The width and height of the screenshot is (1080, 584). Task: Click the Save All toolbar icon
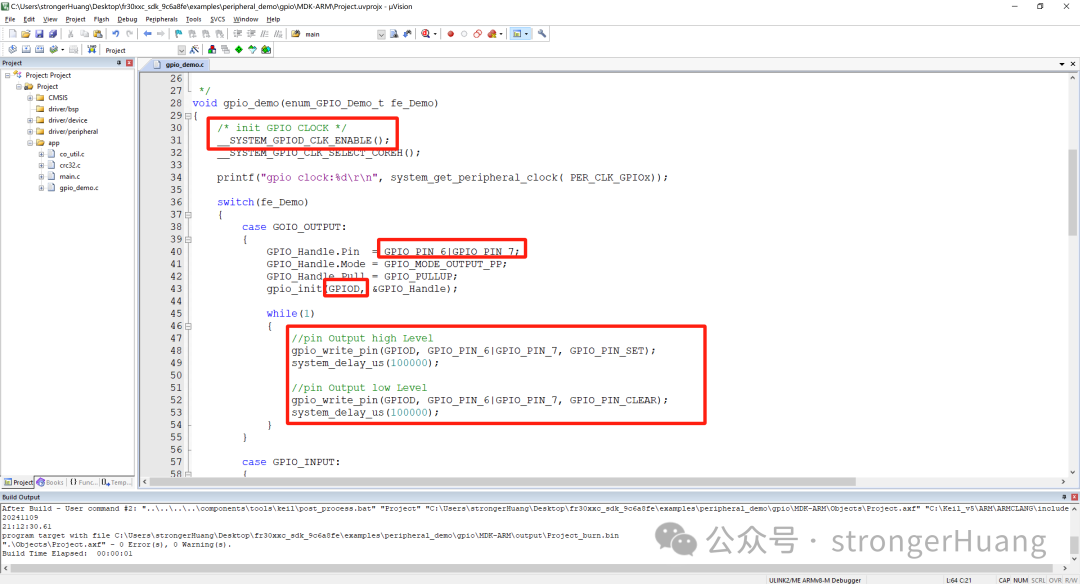pyautogui.click(x=53, y=34)
